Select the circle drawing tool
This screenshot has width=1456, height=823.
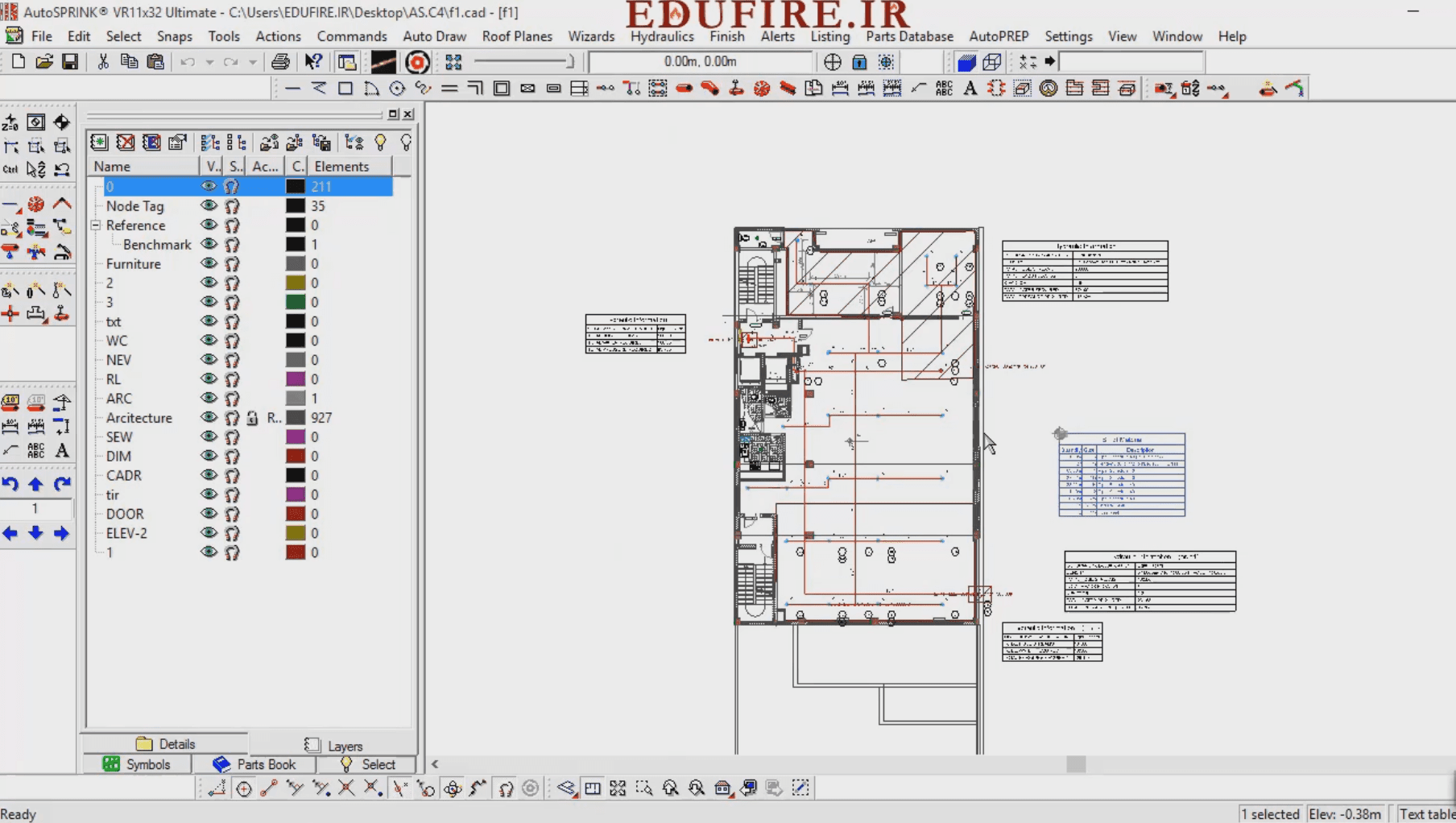point(397,89)
